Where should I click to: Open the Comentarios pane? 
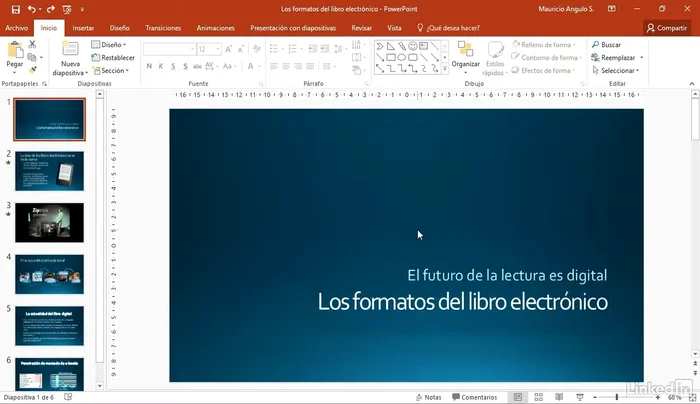click(475, 397)
